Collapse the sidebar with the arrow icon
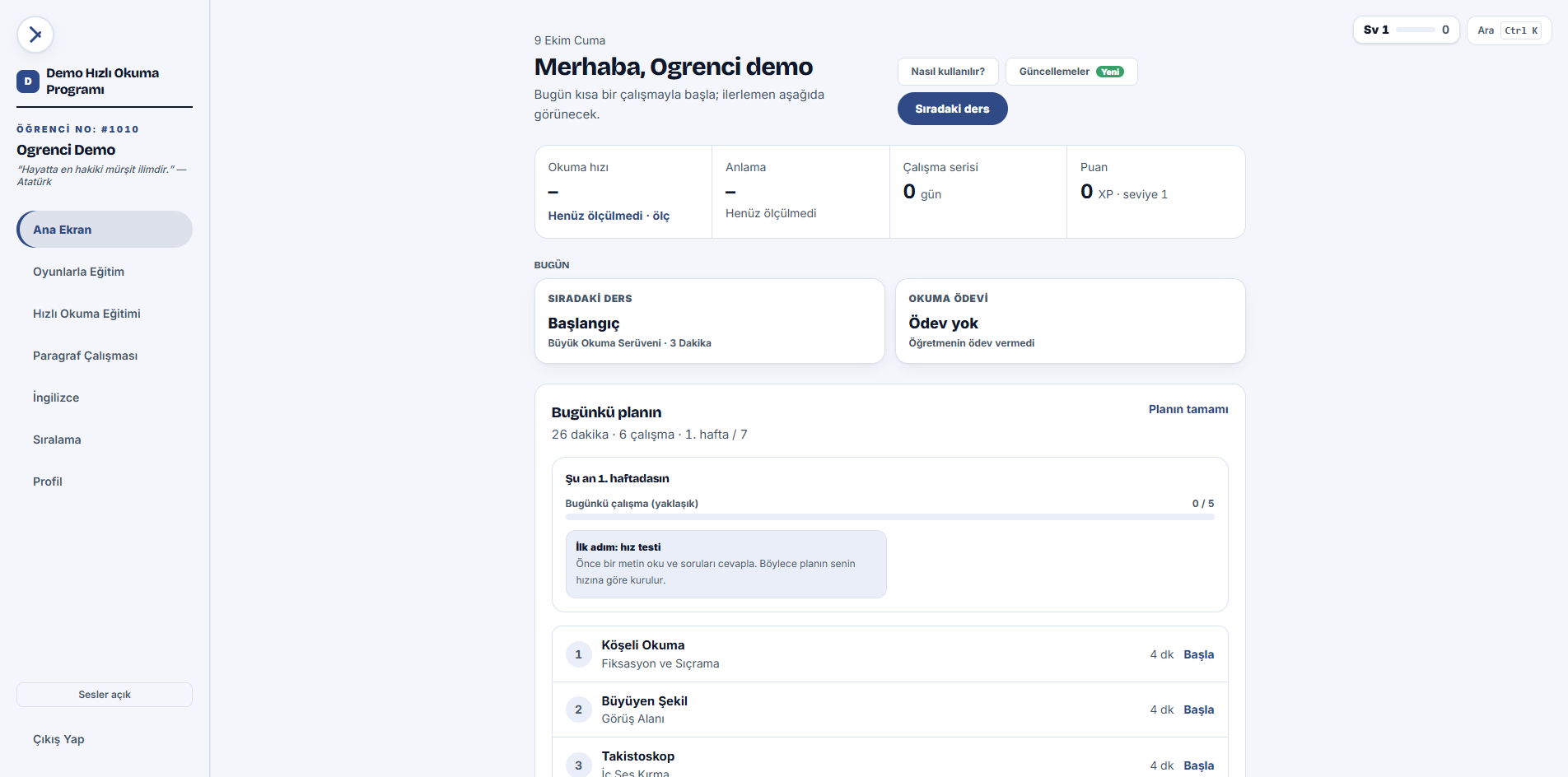1568x777 pixels. (x=35, y=35)
